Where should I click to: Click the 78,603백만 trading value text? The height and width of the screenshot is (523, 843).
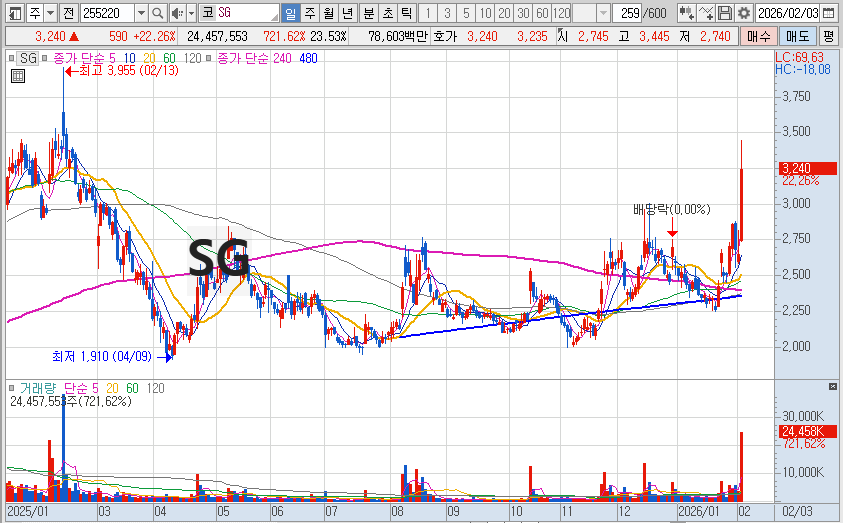pyautogui.click(x=398, y=37)
